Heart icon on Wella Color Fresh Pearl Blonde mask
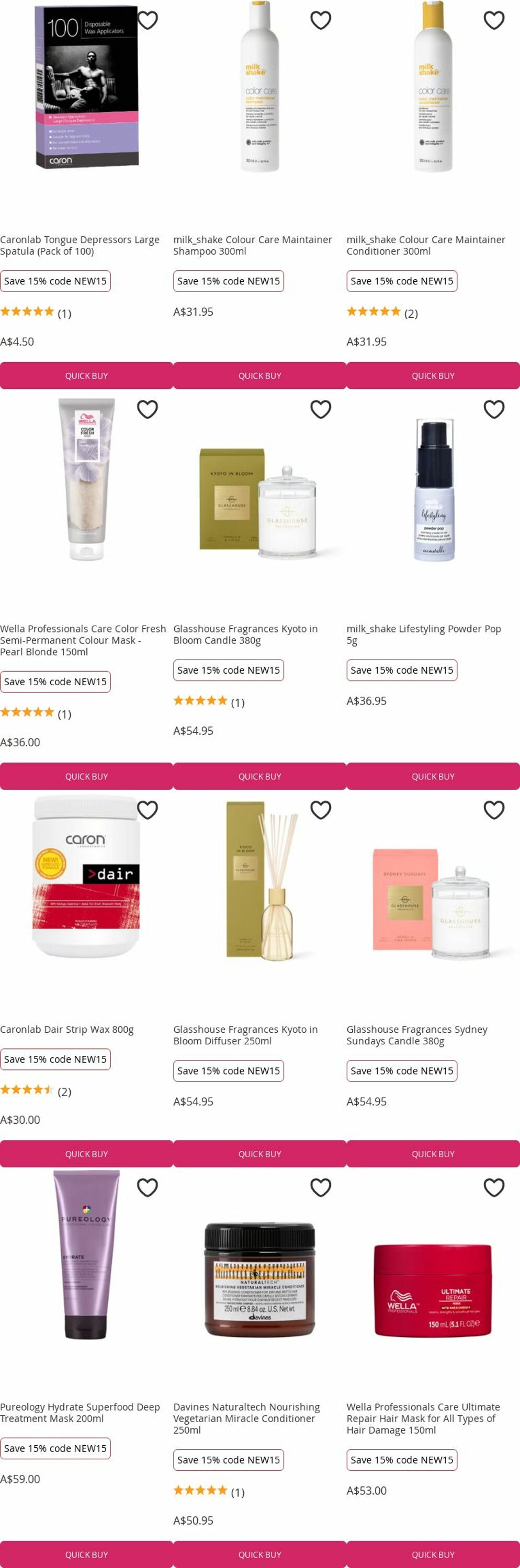520x1568 pixels. coord(148,409)
